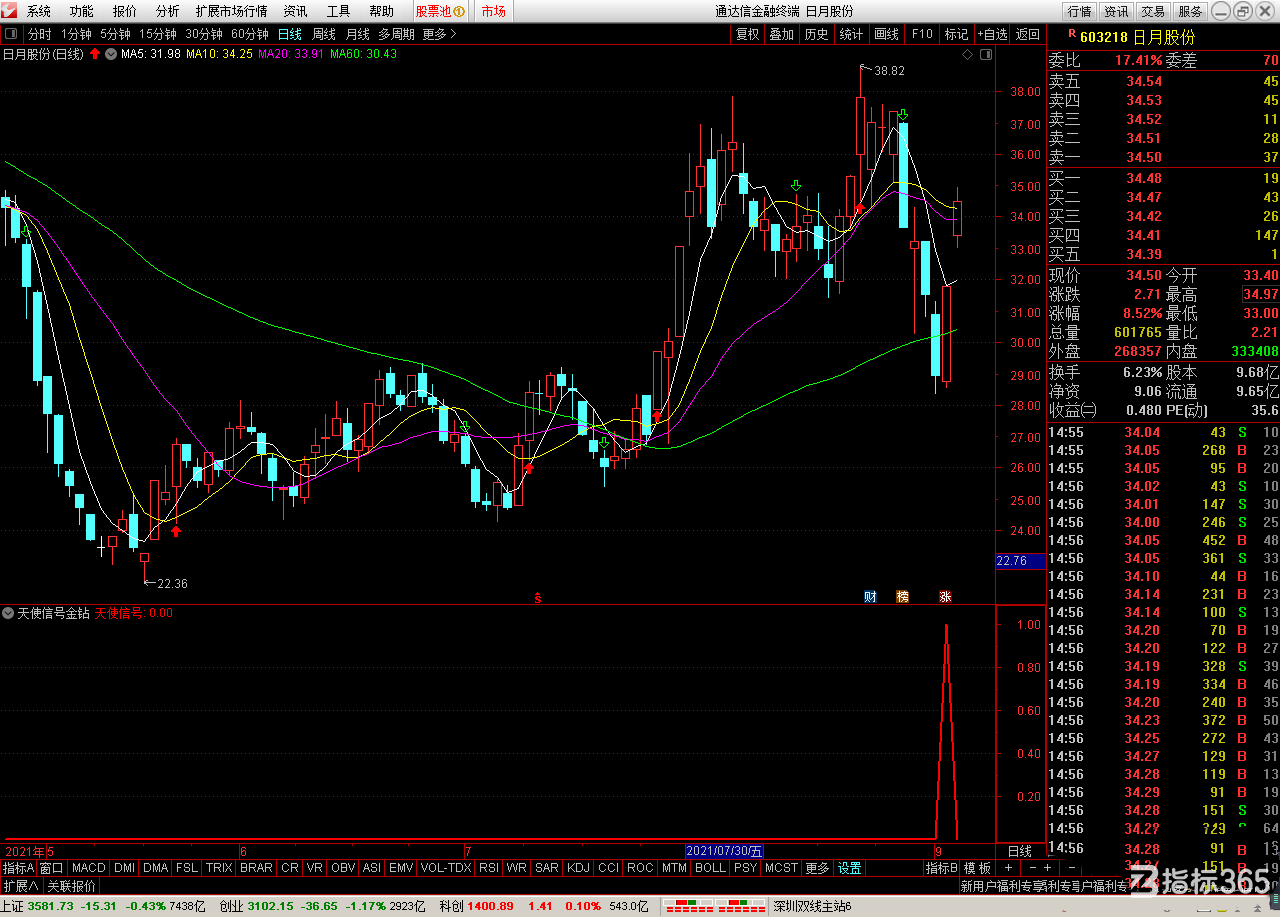Click the 市场 button
Viewport: 1280px width, 918px height.
tap(493, 11)
